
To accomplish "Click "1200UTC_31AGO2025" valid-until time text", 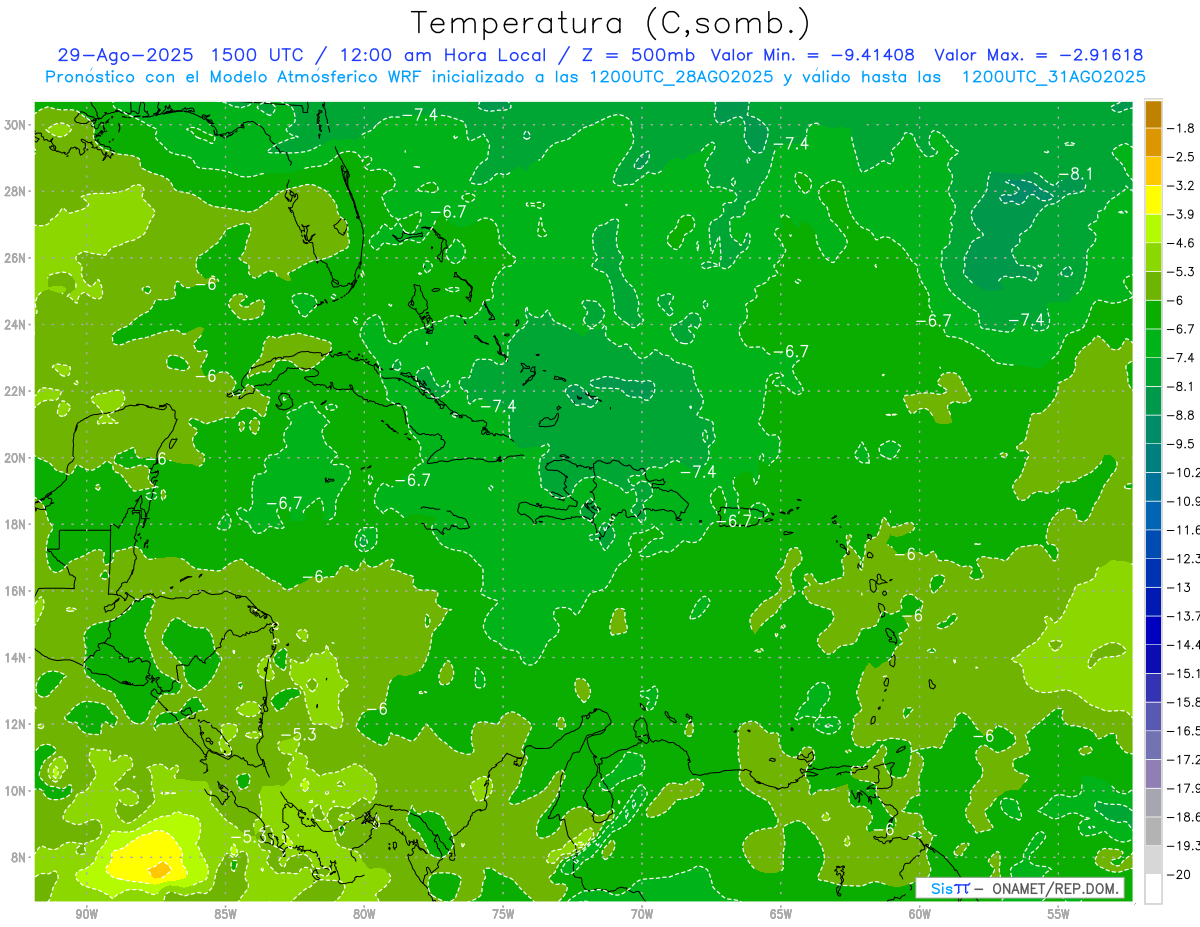I will pos(1053,77).
